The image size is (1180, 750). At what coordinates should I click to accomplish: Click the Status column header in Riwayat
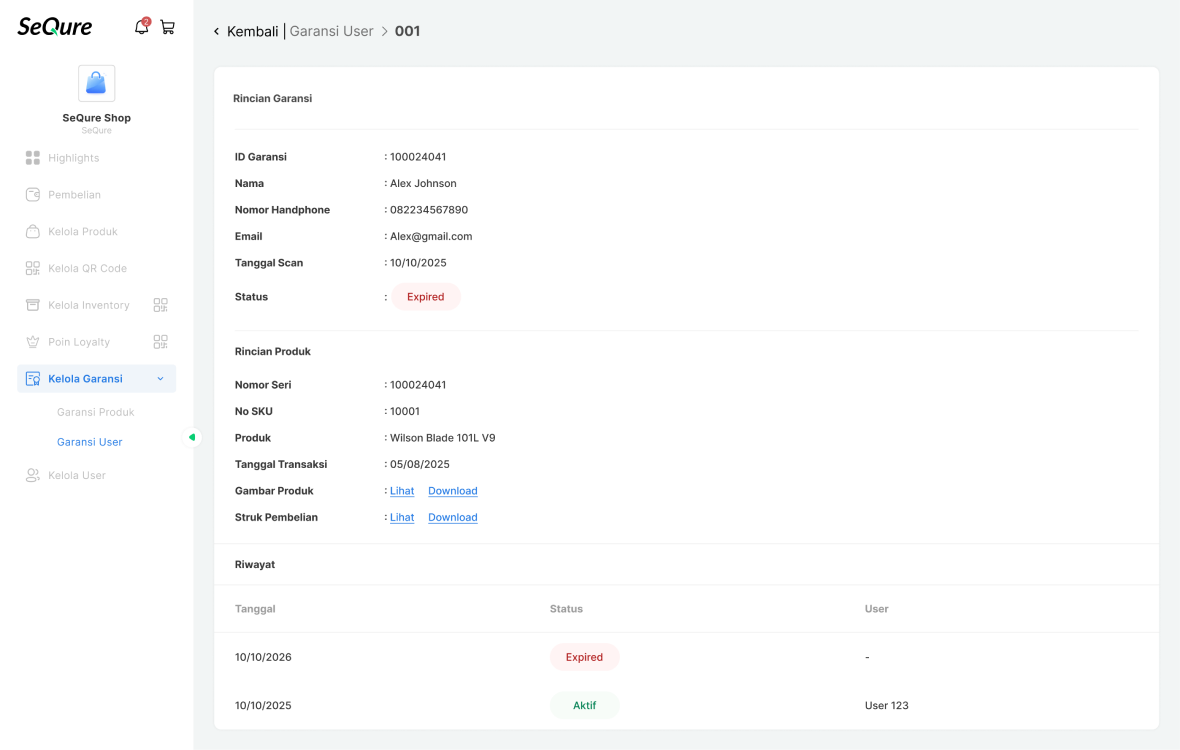click(x=567, y=609)
